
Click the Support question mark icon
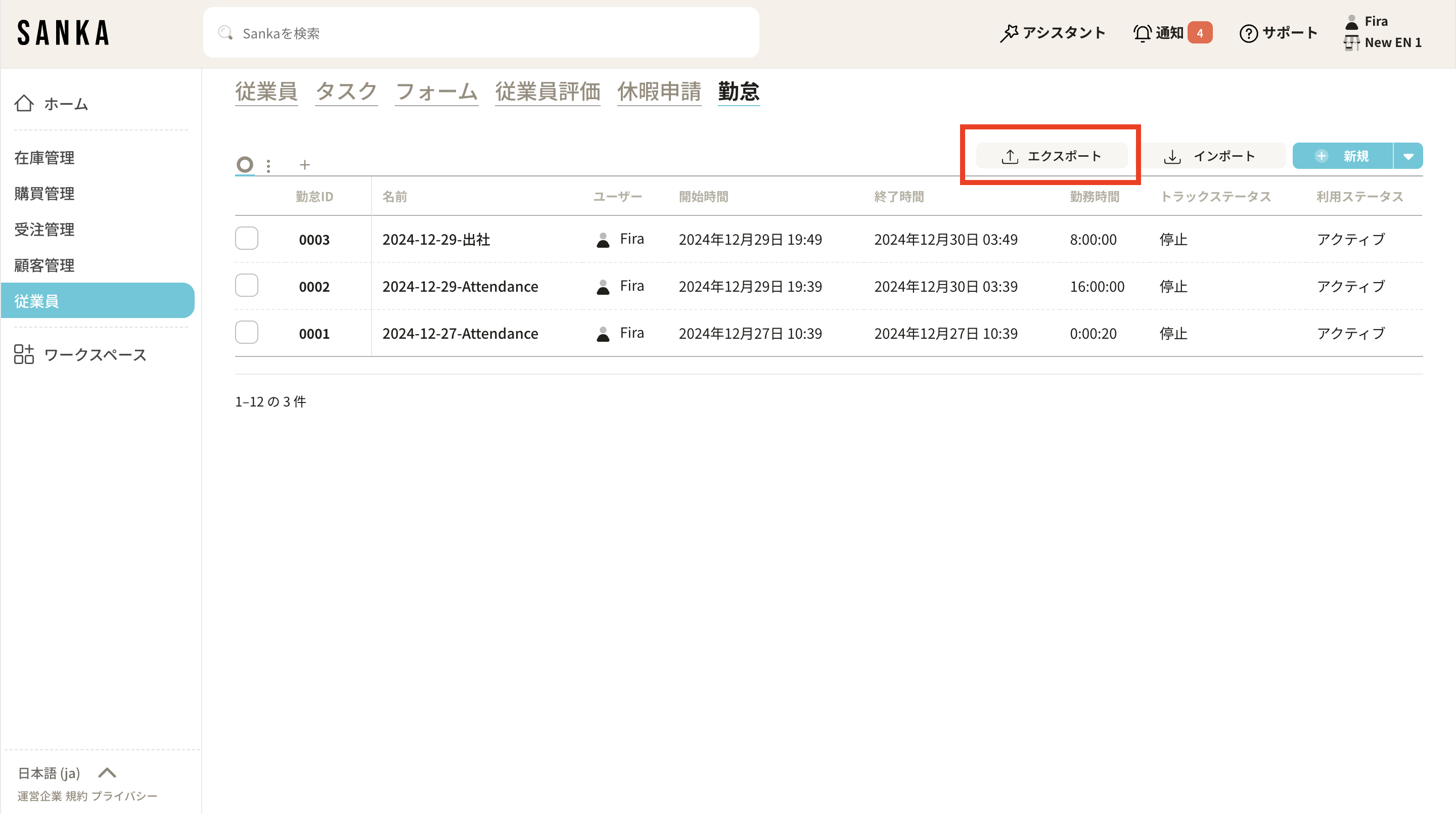tap(1248, 33)
